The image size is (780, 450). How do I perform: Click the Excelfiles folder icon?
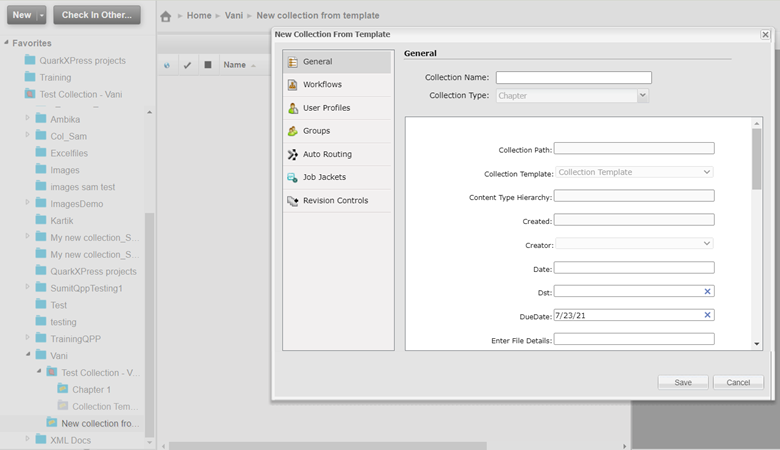tap(41, 152)
